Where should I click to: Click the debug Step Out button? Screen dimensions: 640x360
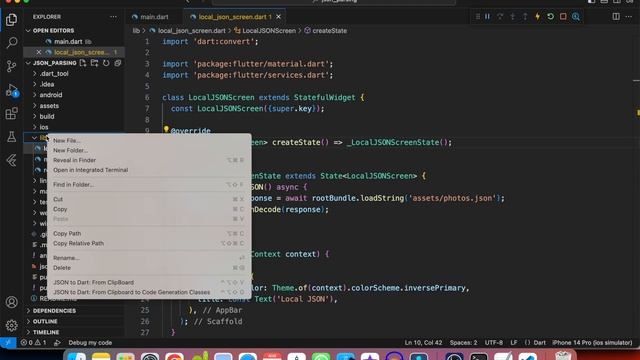(525, 16)
